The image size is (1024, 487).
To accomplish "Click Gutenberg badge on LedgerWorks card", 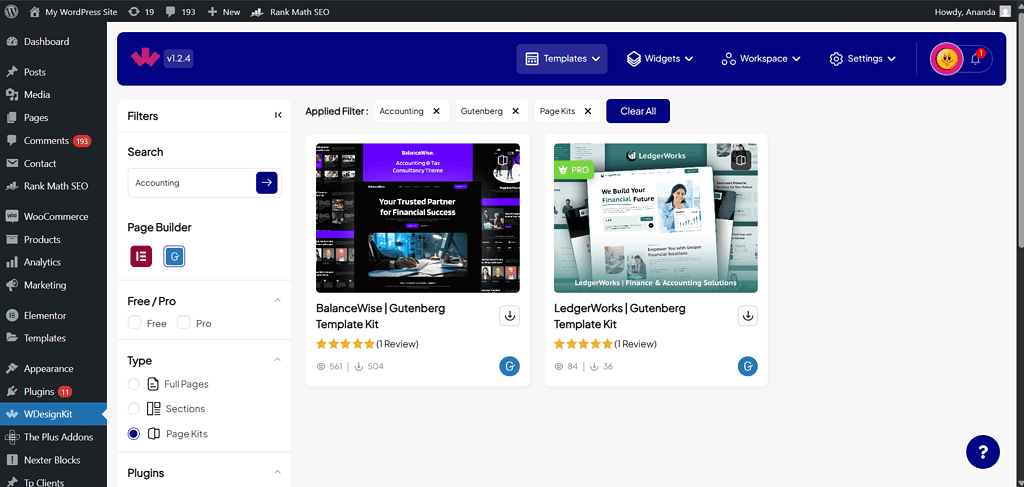I will (748, 366).
